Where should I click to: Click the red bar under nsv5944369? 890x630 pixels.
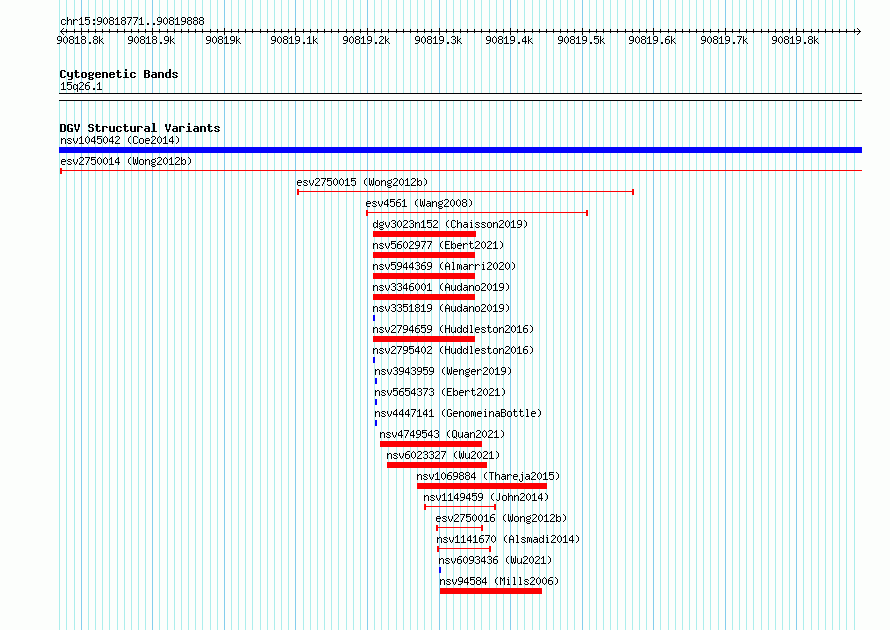coord(423,276)
